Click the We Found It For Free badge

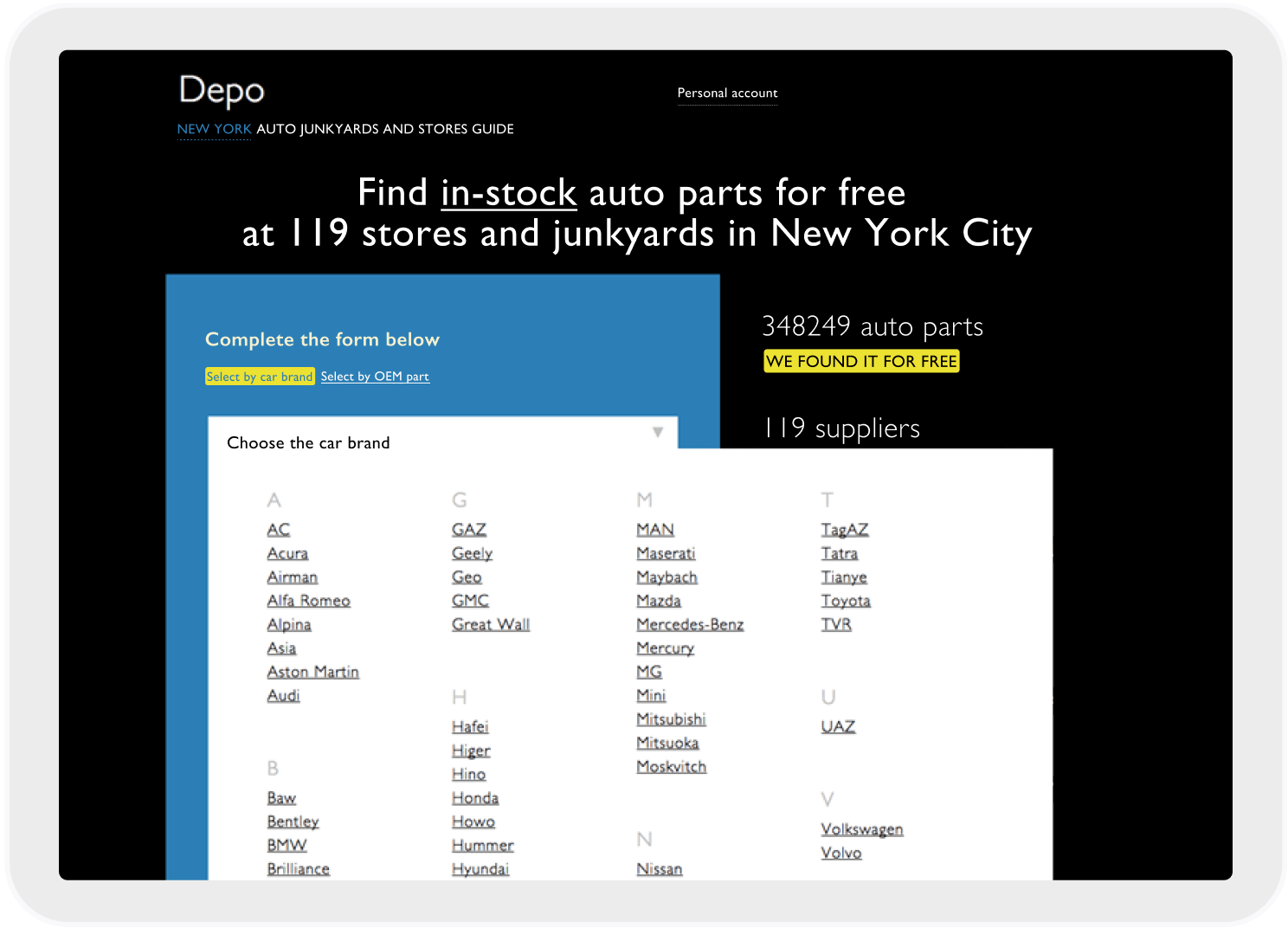(861, 361)
